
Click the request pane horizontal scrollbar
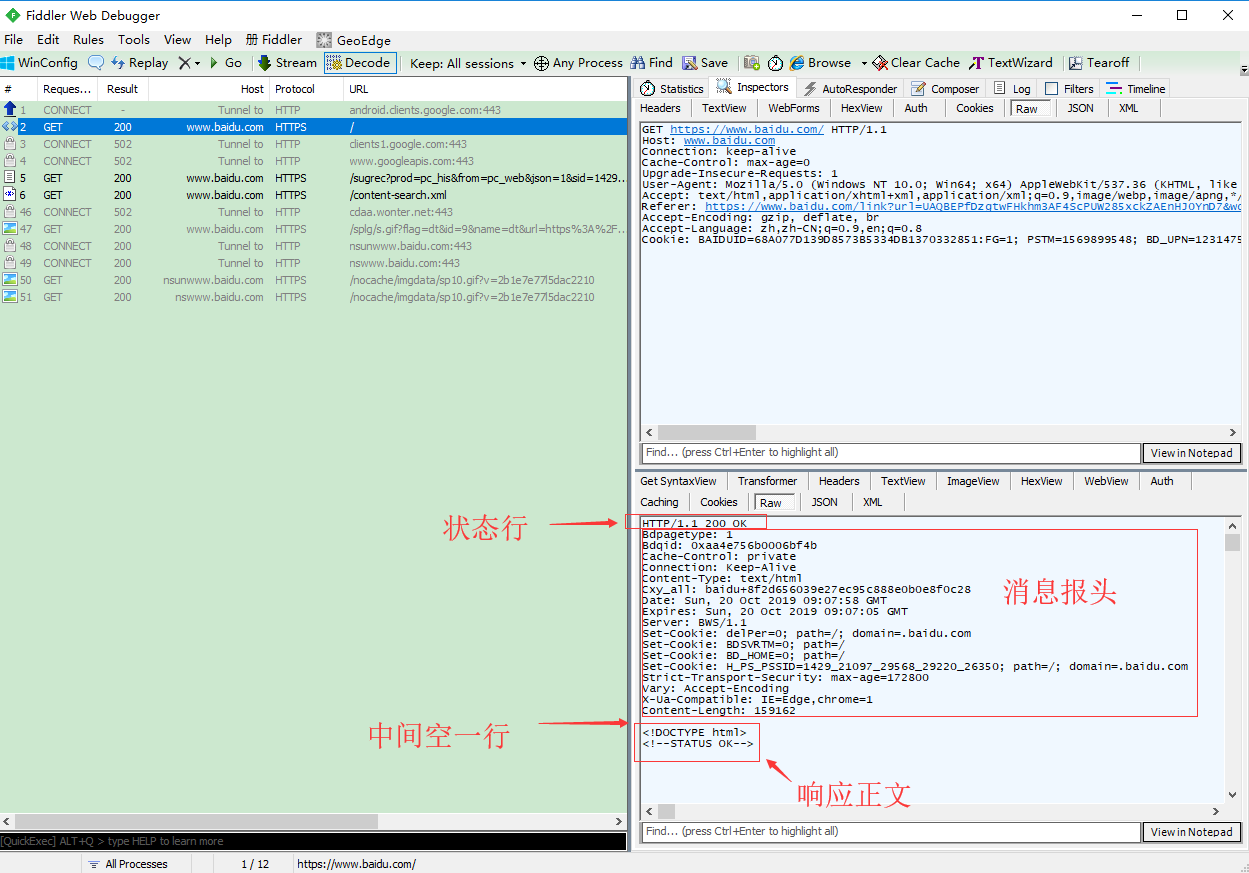940,432
